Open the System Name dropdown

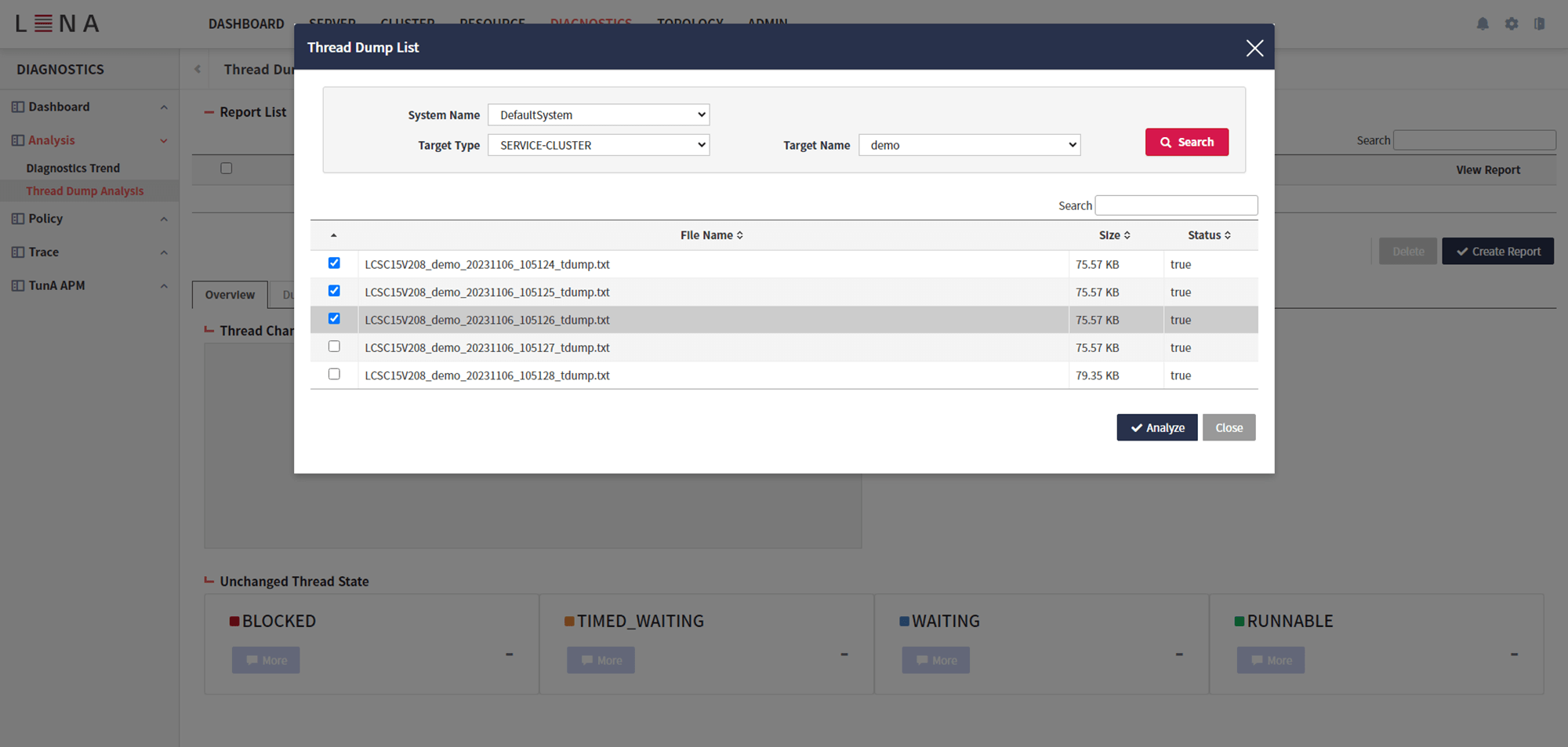click(598, 114)
